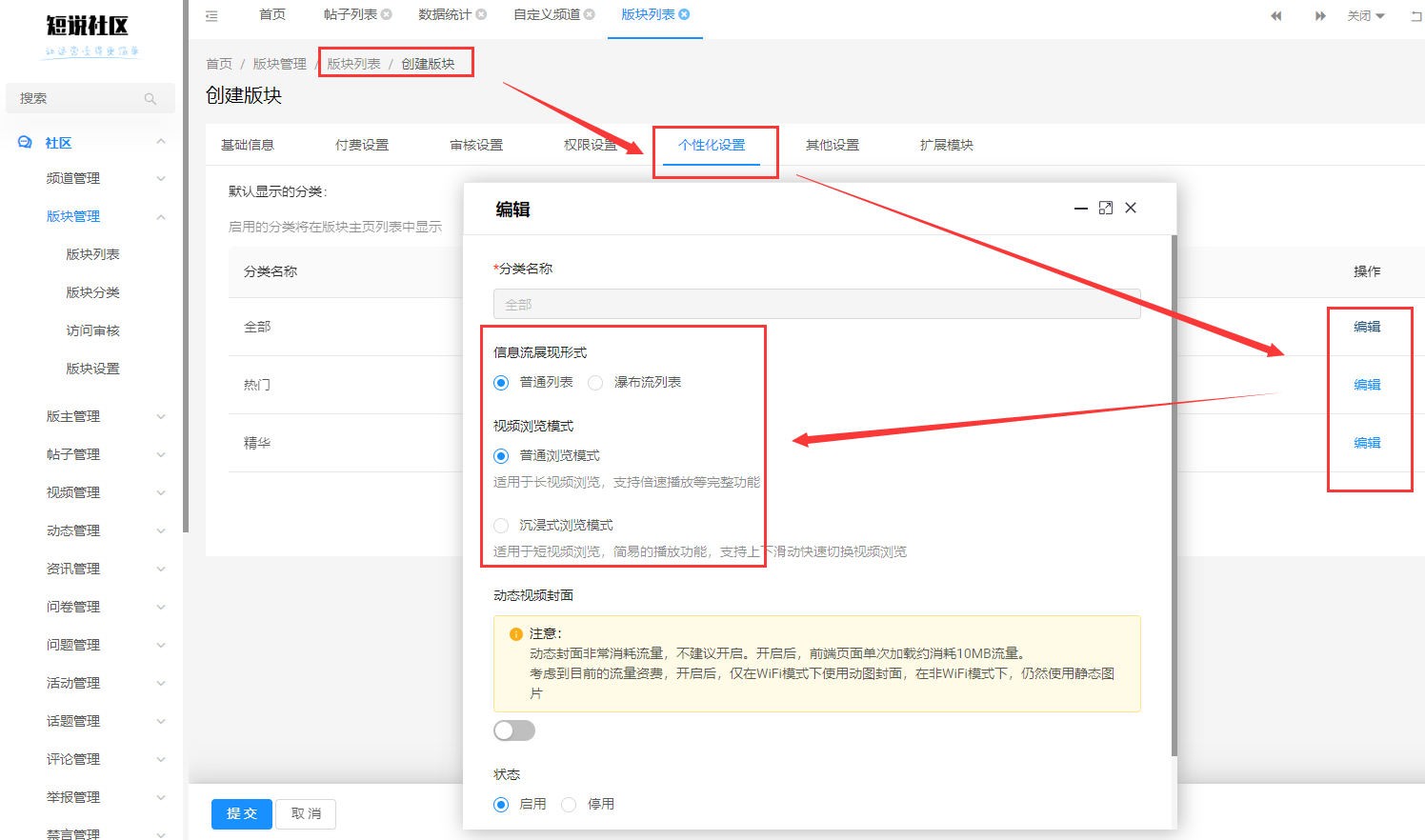
Task: Click the sidebar collapse menu icon
Action: (x=211, y=15)
